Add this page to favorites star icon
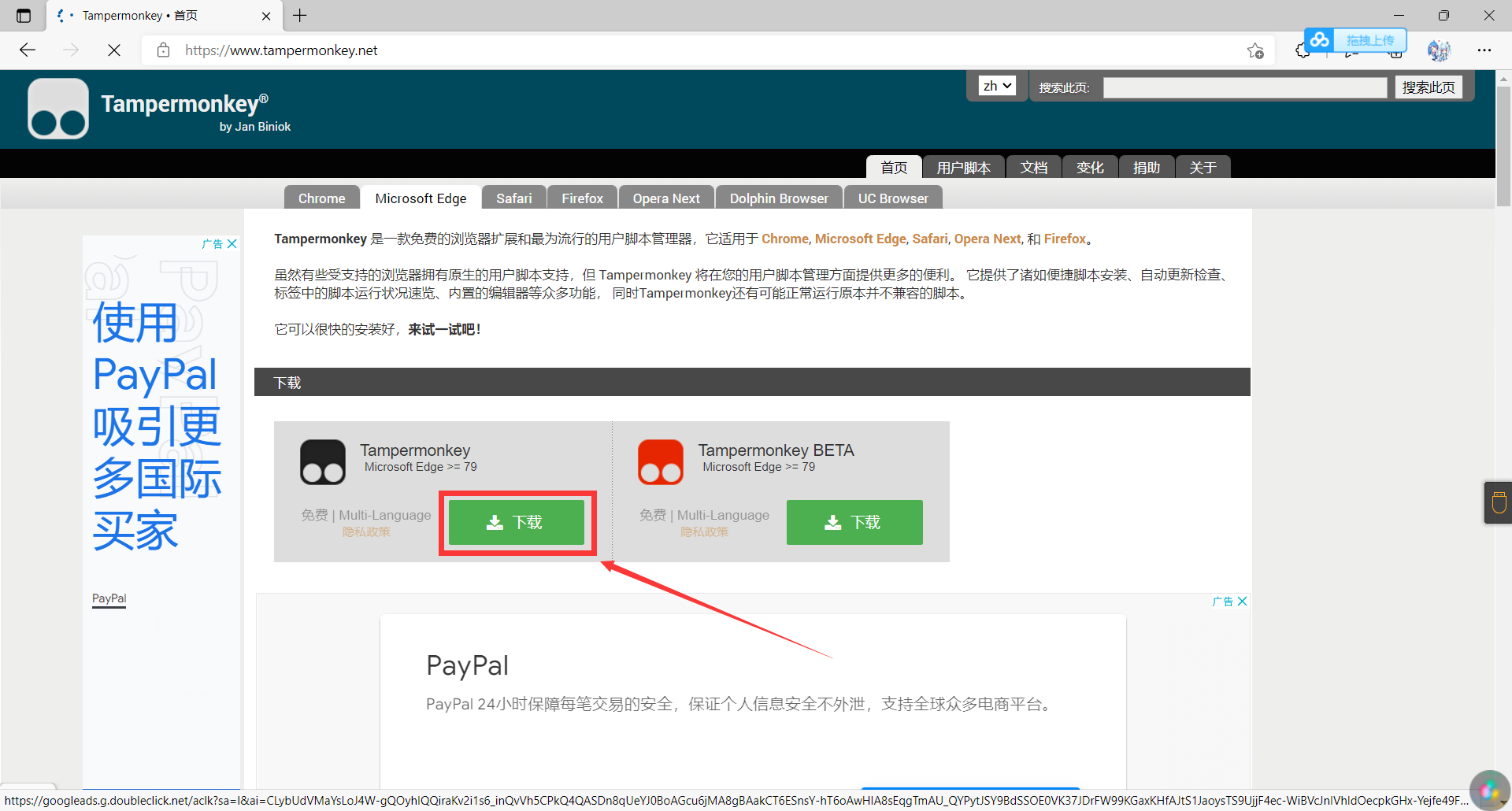 pyautogui.click(x=1255, y=50)
